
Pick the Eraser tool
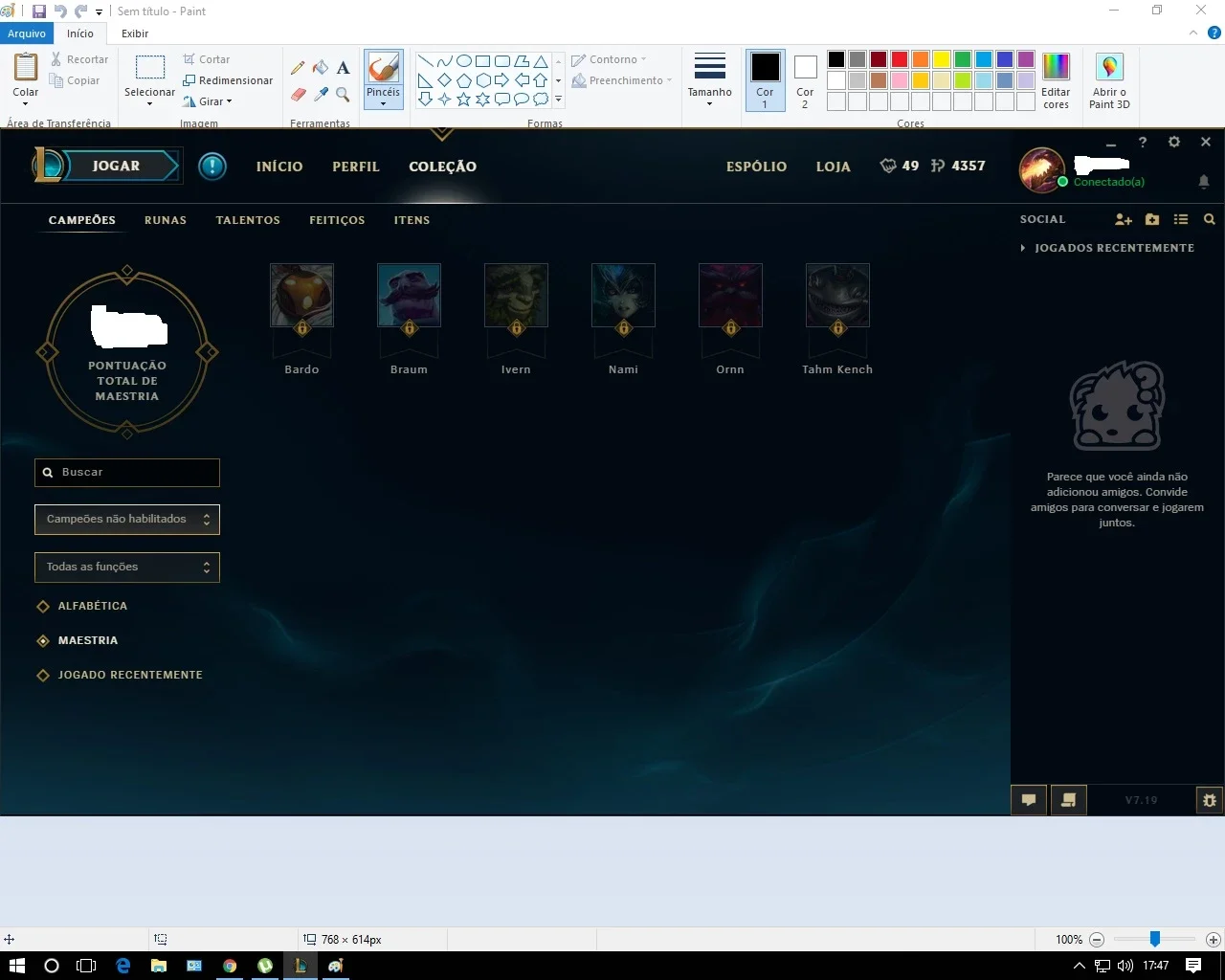[298, 94]
